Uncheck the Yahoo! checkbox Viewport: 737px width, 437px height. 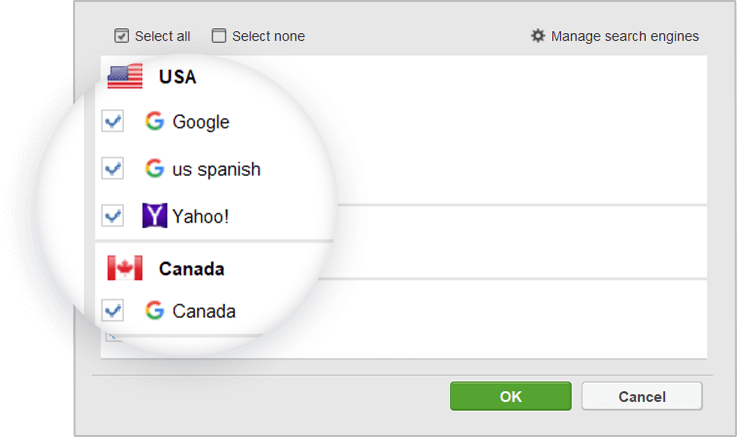coord(113,216)
